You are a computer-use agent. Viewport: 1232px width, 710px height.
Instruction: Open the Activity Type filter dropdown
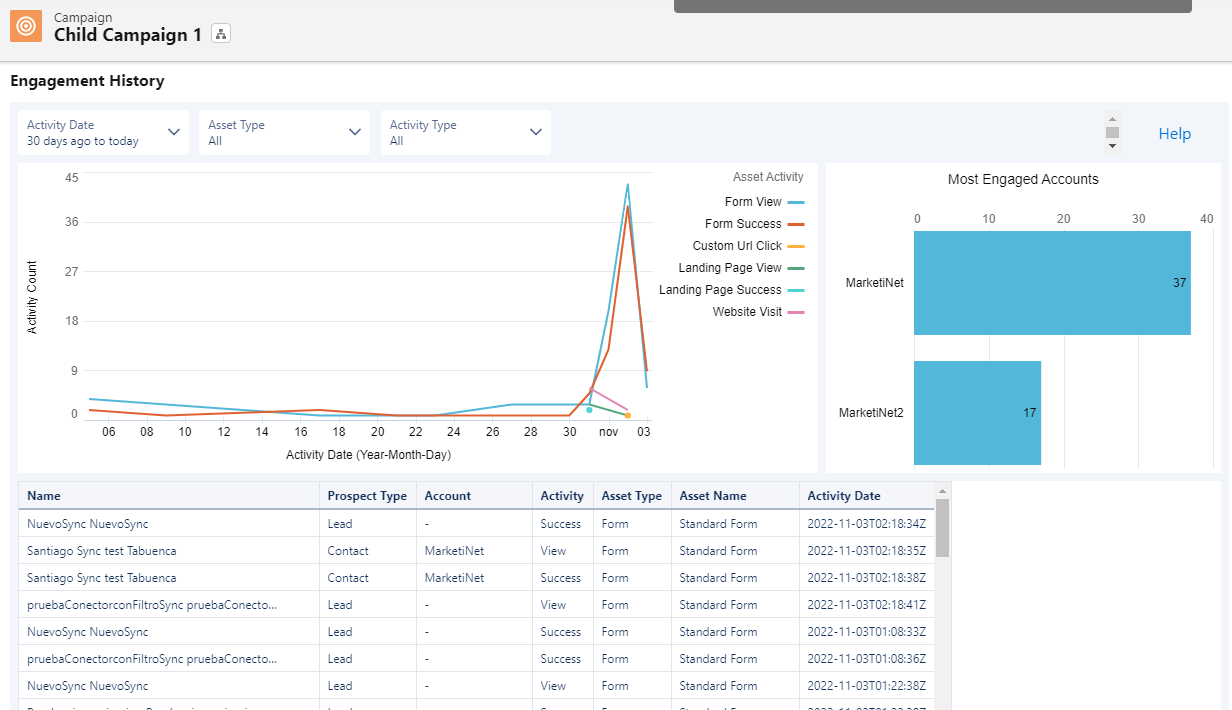click(466, 133)
